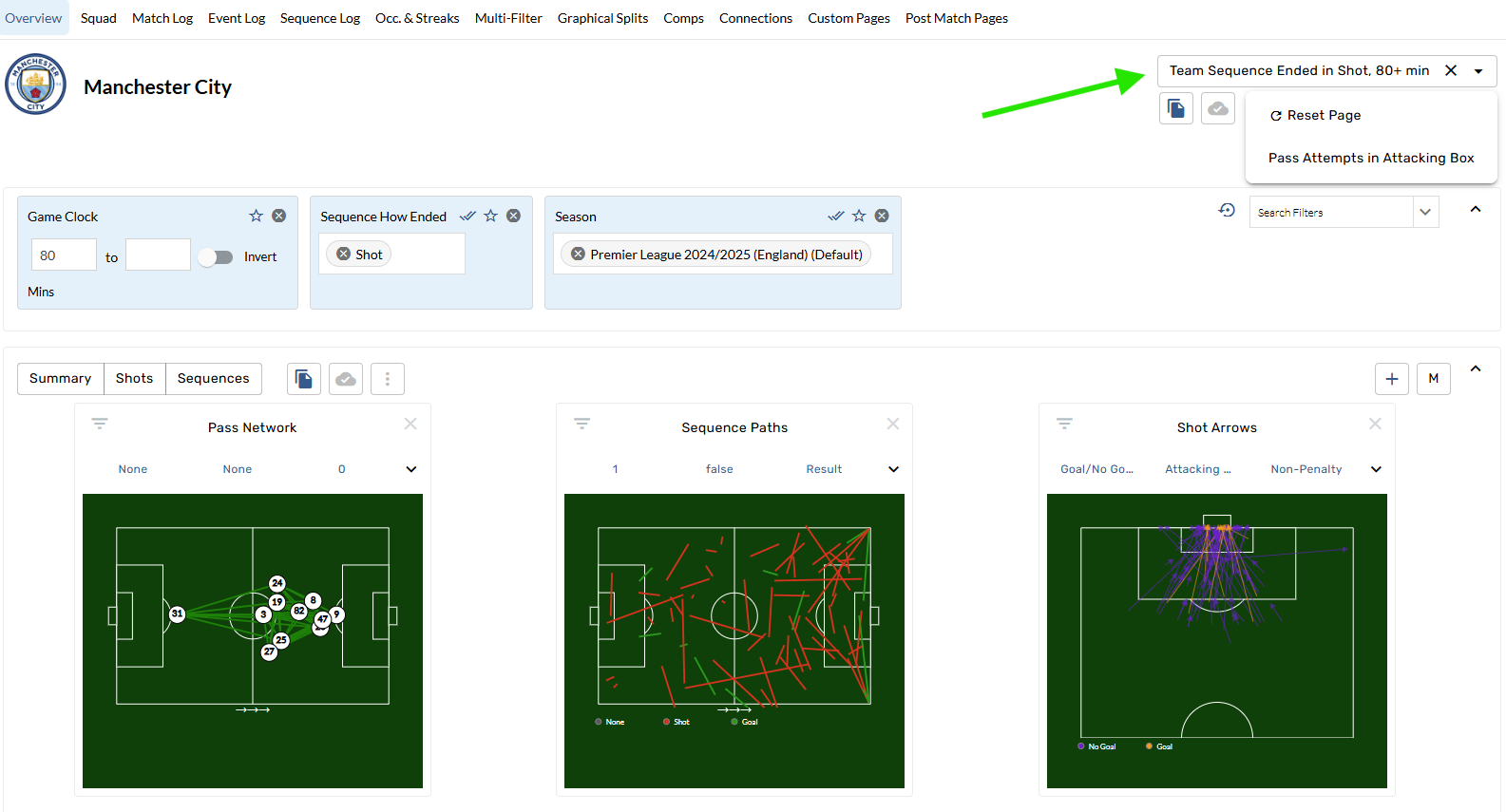Collapse the filters section chevron
The image size is (1506, 812).
pyautogui.click(x=1476, y=209)
